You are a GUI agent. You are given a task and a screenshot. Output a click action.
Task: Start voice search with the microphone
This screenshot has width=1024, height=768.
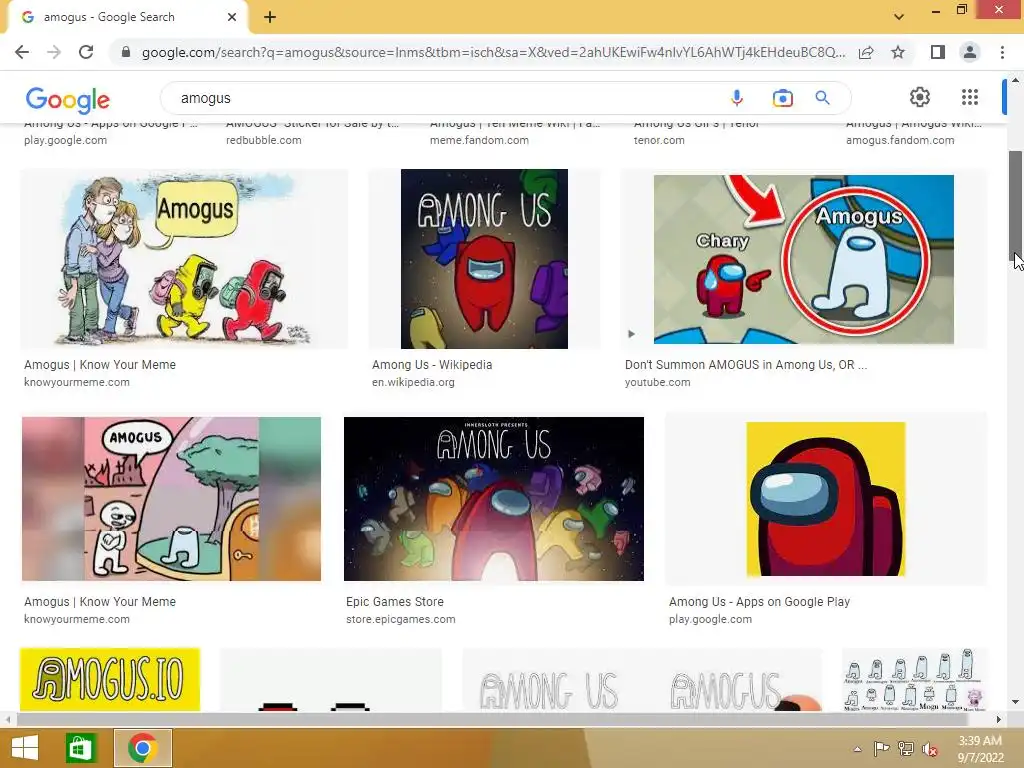[x=737, y=98]
